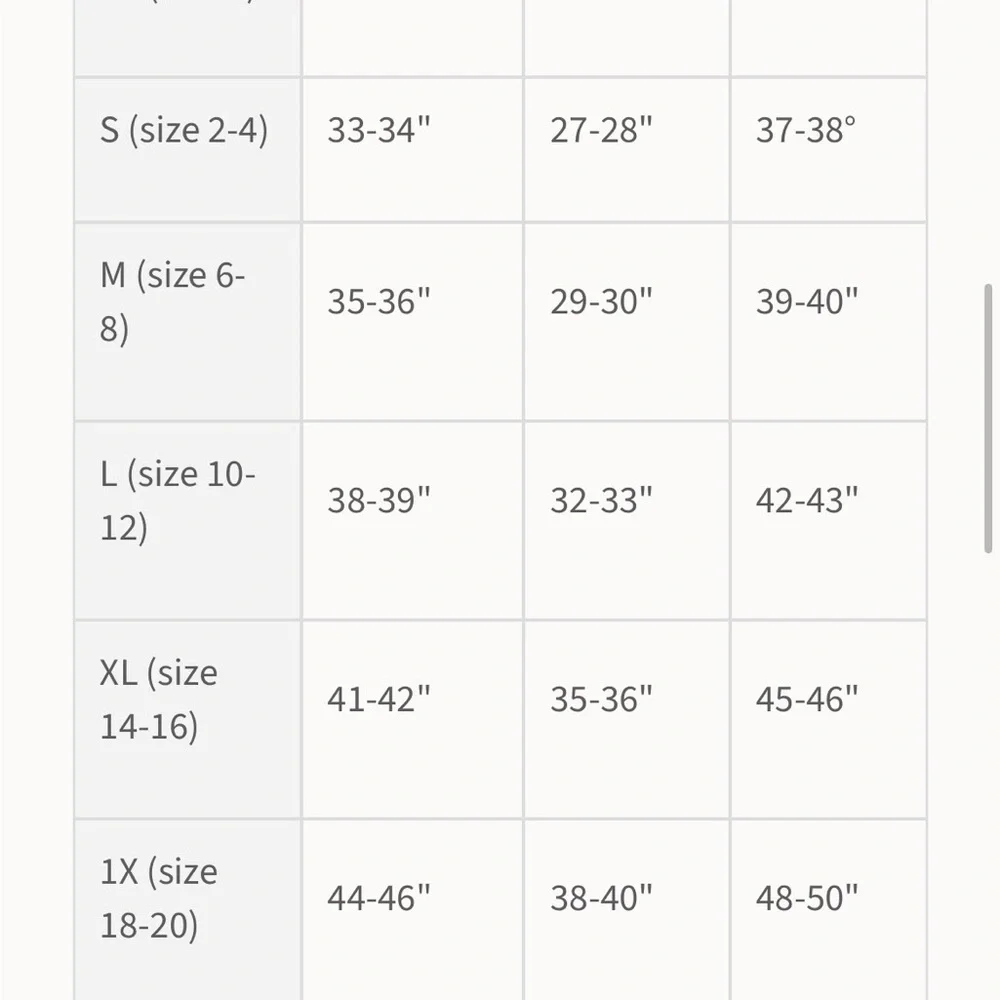Select the 48-50" measurement cell
Viewport: 1000px width, 1000px height.
click(x=807, y=899)
